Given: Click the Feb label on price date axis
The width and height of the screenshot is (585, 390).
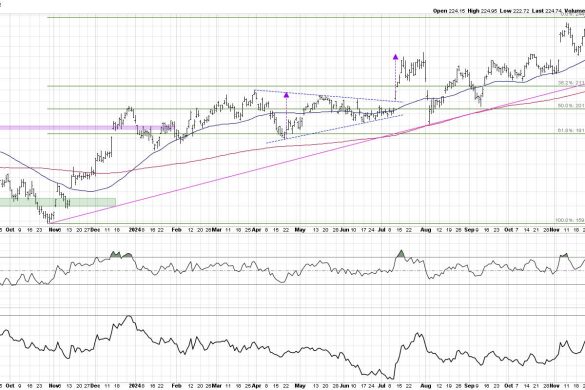Looking at the screenshot, I should point(176,230).
